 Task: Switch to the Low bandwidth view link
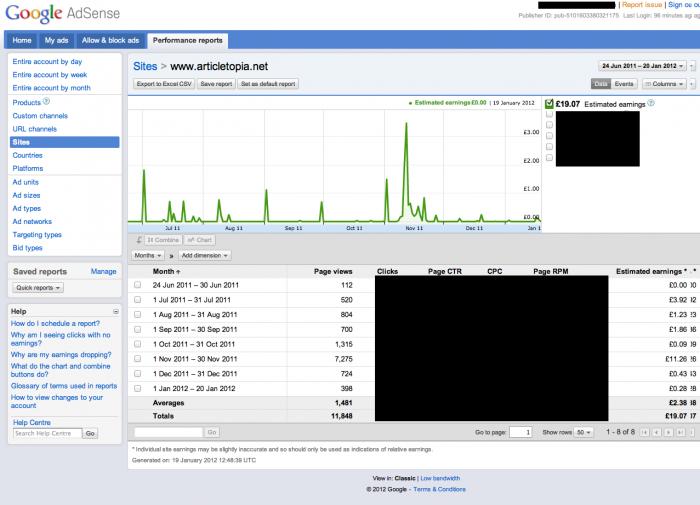coord(440,478)
